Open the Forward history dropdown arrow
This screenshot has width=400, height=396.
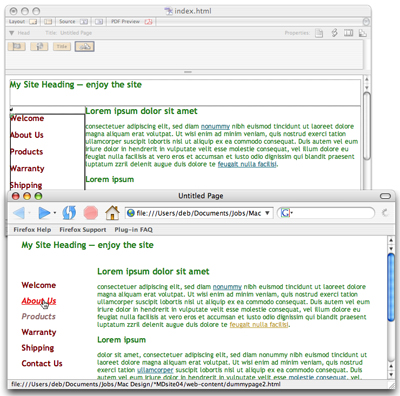[55, 213]
